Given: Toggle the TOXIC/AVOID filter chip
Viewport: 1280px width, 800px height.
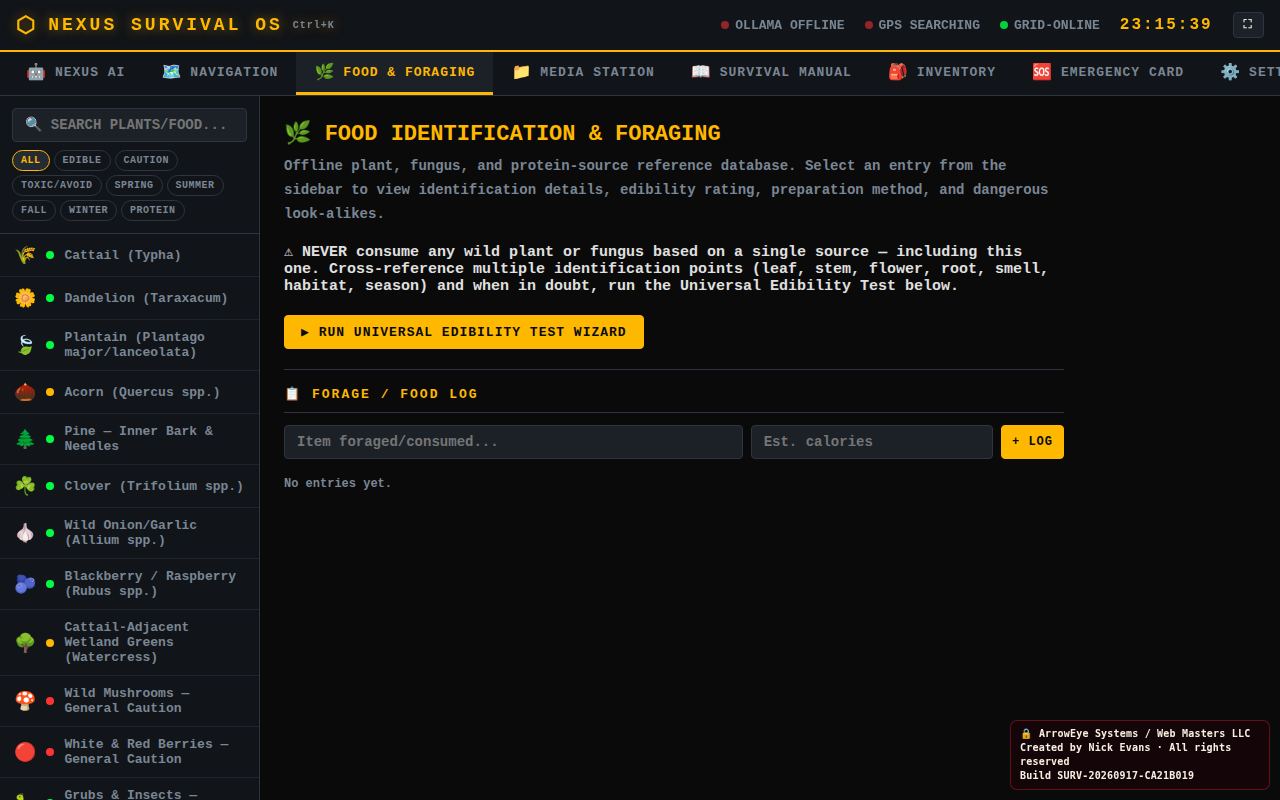Looking at the screenshot, I should (57, 185).
